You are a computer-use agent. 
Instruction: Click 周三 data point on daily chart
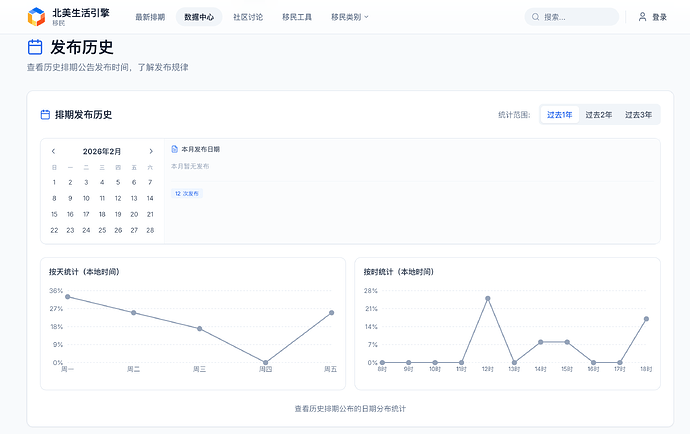(x=199, y=329)
